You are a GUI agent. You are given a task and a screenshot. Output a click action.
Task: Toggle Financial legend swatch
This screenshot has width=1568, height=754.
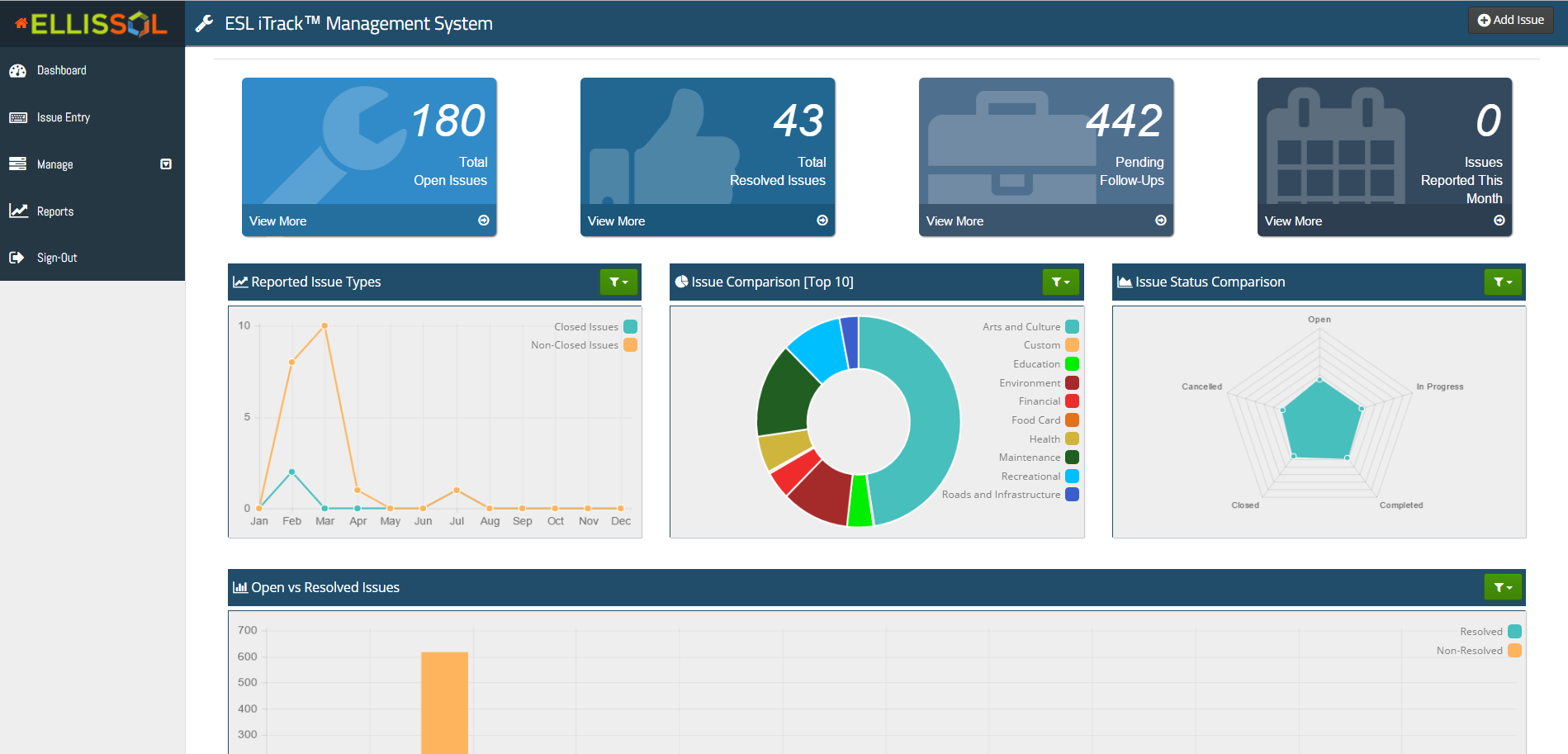(x=1072, y=401)
